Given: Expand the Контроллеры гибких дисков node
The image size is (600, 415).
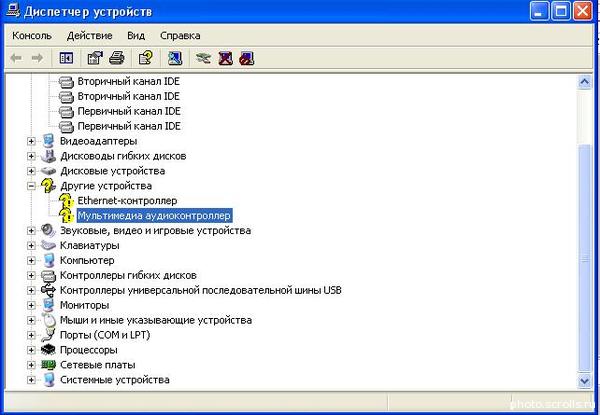Looking at the screenshot, I should 31,275.
